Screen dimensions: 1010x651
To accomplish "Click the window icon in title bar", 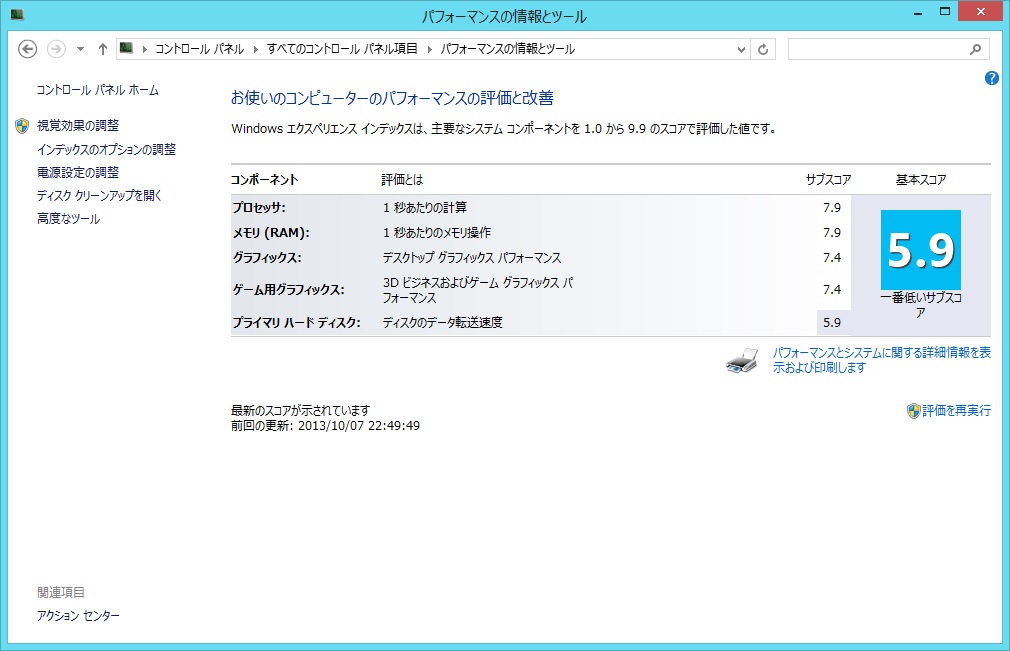I will click(17, 14).
